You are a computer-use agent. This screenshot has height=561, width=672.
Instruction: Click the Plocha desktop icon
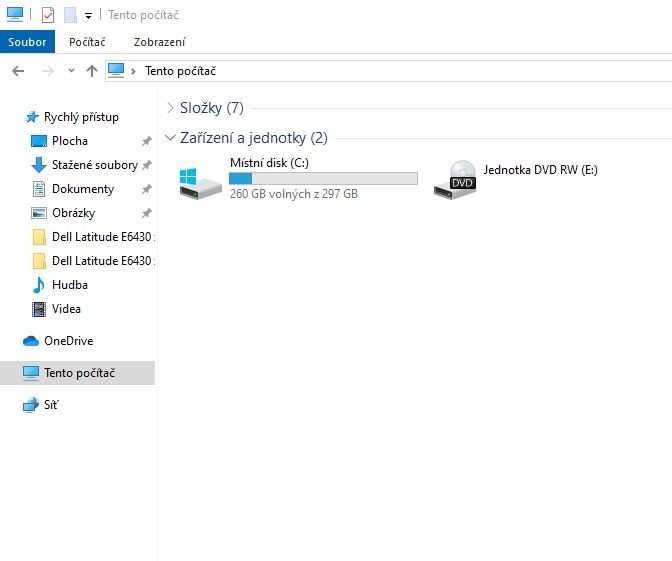(39, 141)
